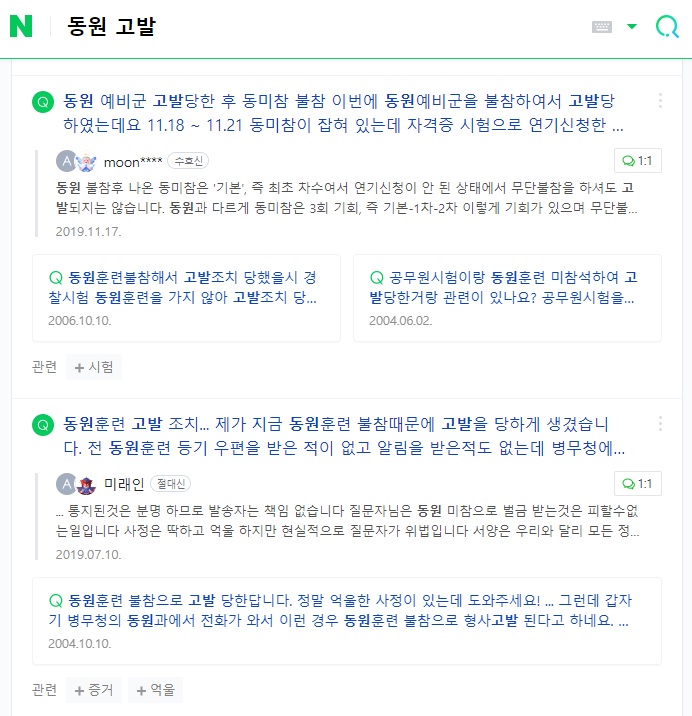Screen dimensions: 692x716
Task: Add related keyword 억울
Action: pos(155,690)
